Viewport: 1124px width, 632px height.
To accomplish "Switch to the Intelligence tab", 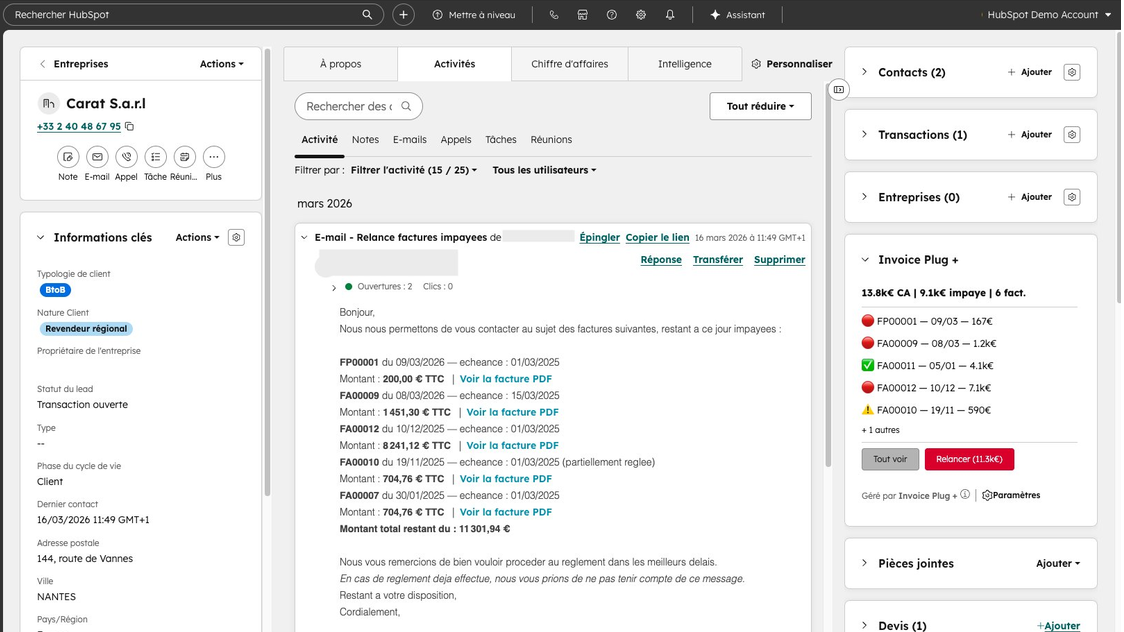I will pos(685,64).
